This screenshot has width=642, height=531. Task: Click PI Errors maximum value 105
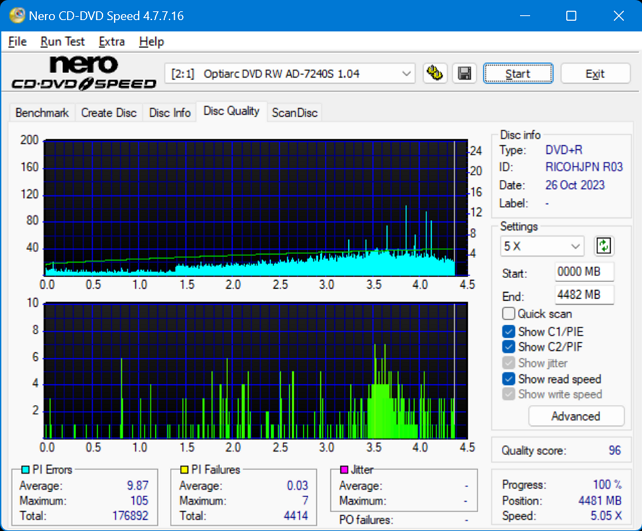tap(139, 501)
